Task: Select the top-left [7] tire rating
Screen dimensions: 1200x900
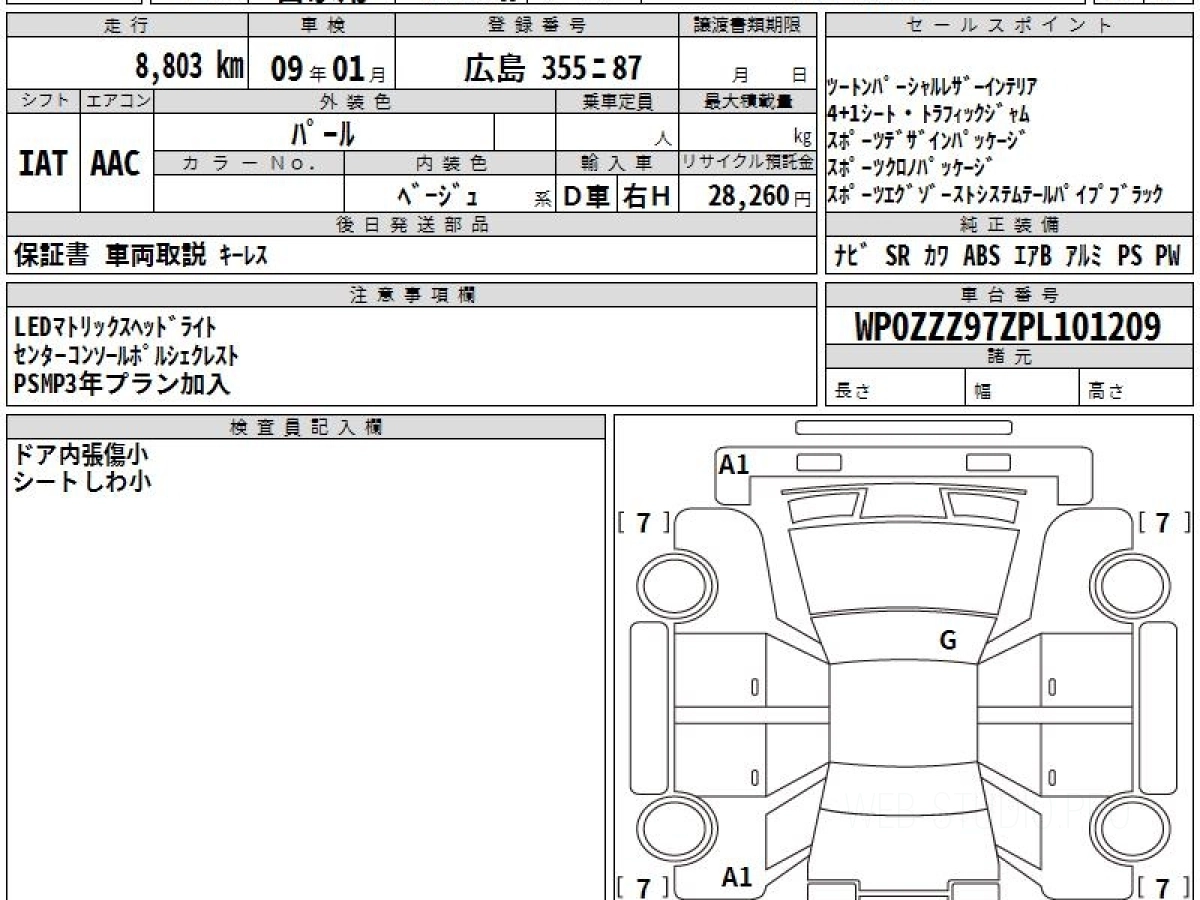Action: click(x=644, y=522)
